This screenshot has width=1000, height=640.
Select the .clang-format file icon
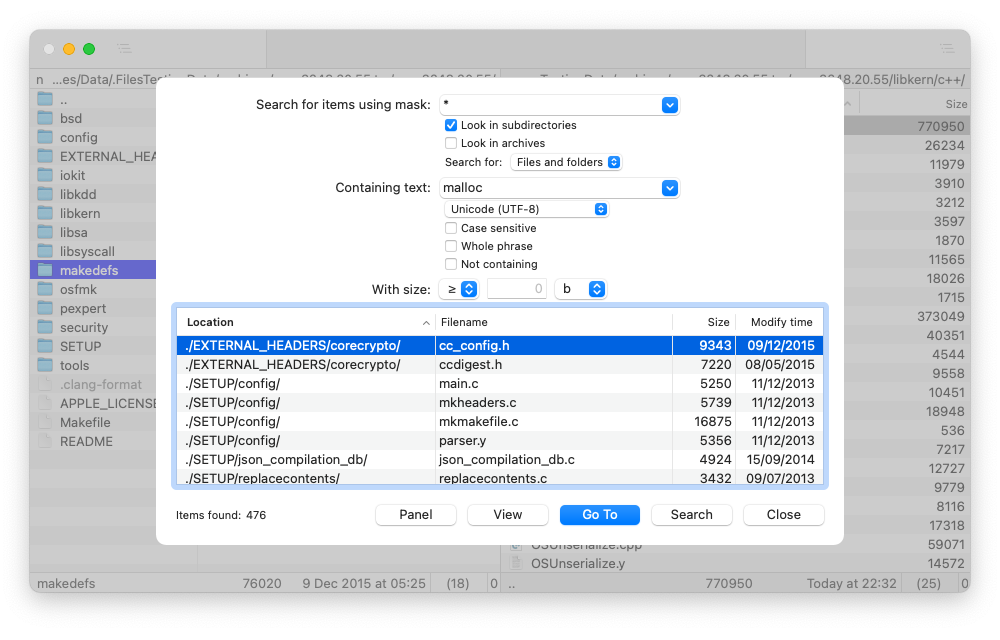[x=44, y=383]
